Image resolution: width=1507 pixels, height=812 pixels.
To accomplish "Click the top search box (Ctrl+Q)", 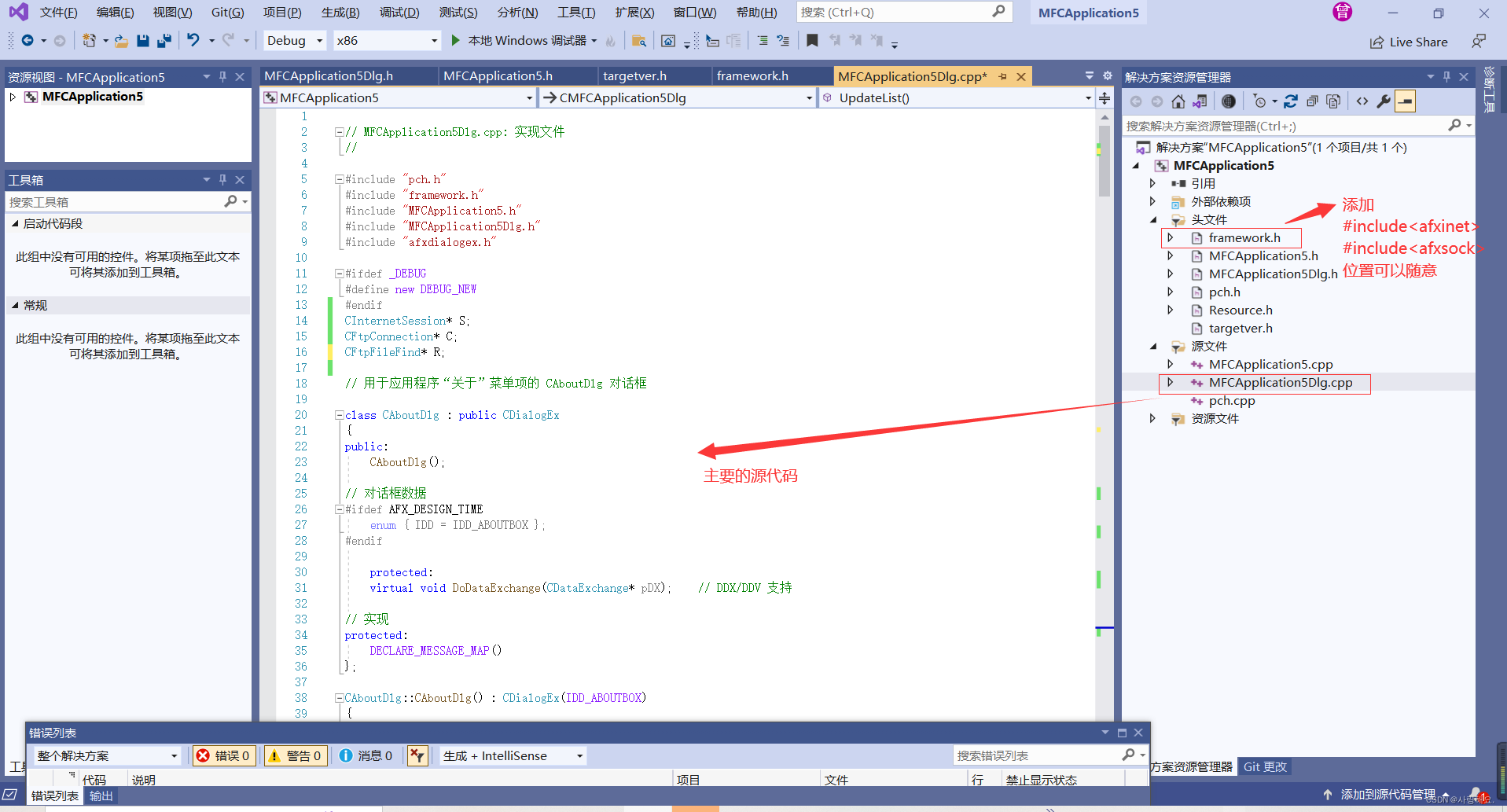I will [x=903, y=12].
